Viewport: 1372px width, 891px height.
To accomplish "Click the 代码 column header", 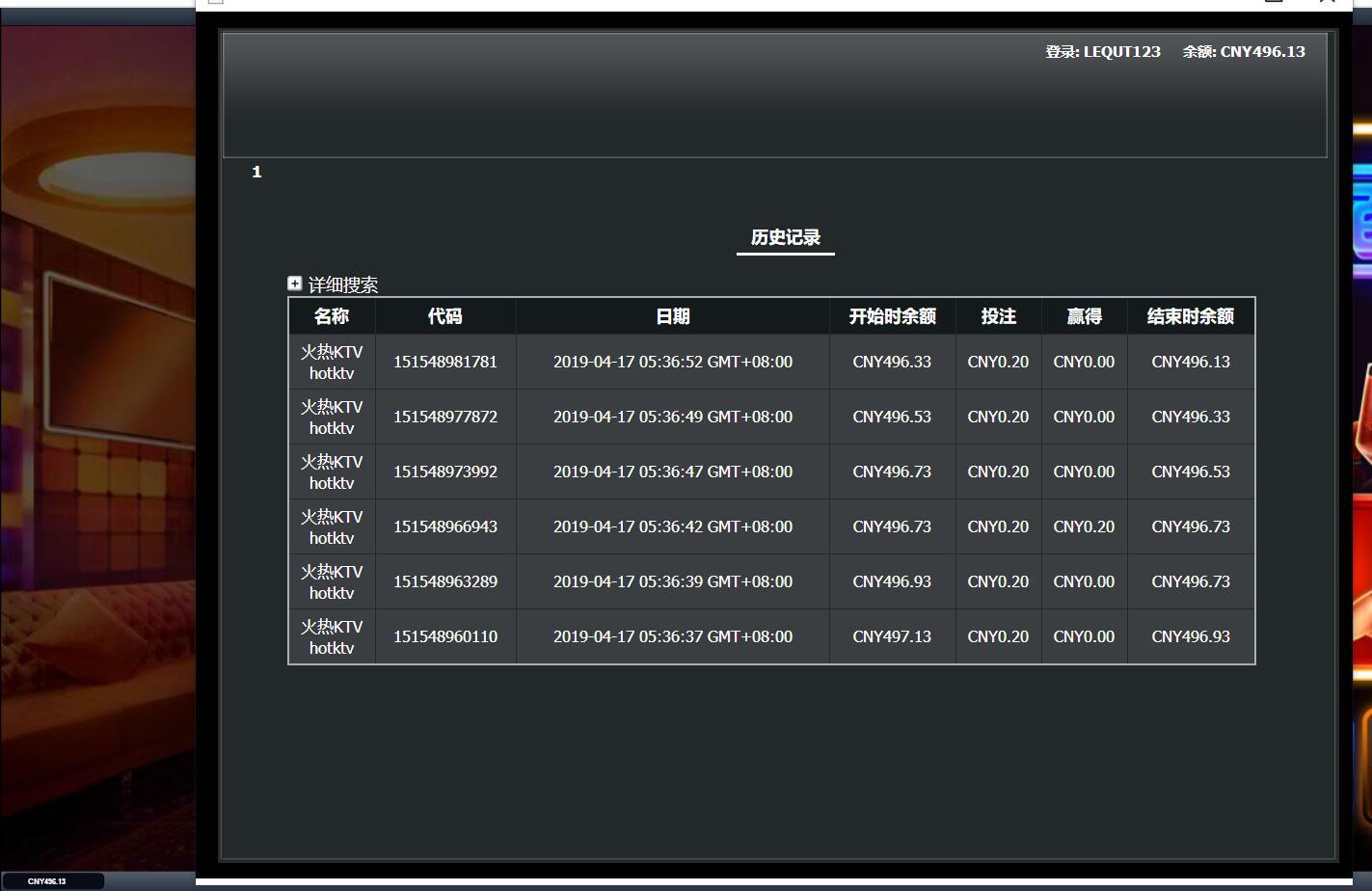I will (445, 316).
